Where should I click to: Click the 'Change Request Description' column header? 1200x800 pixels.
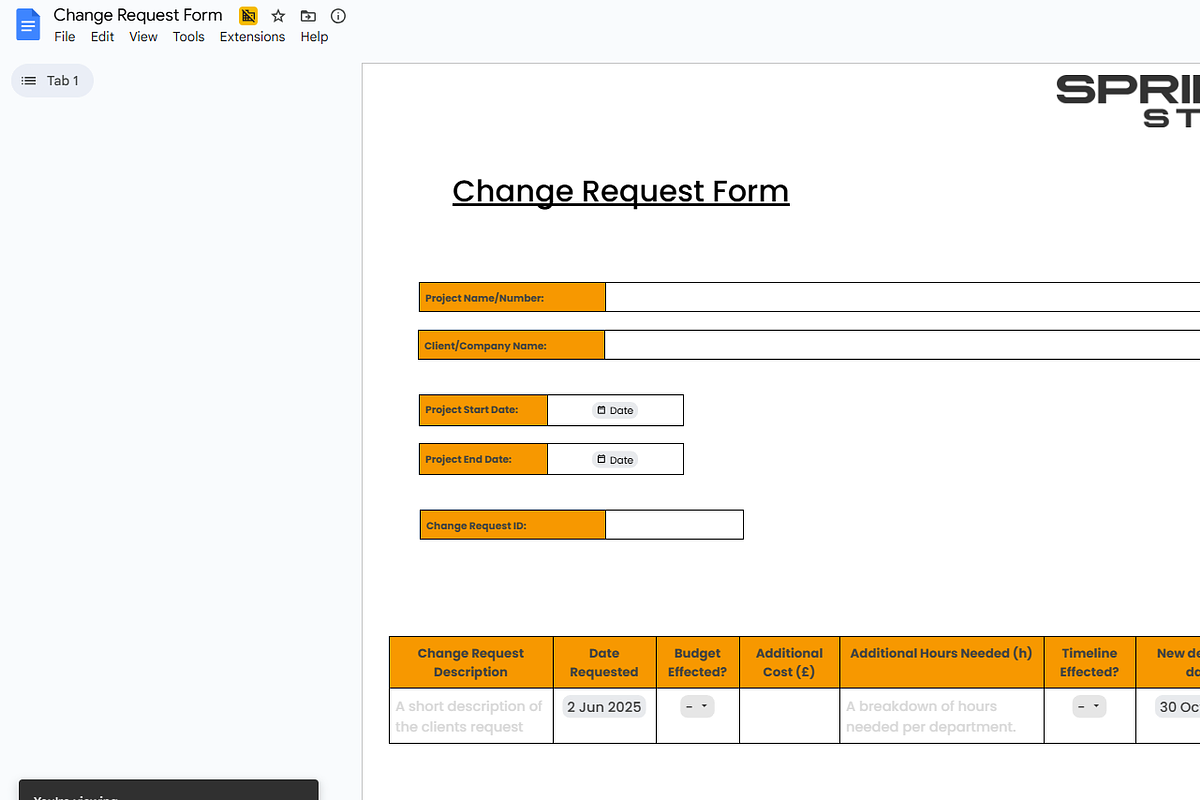point(471,662)
